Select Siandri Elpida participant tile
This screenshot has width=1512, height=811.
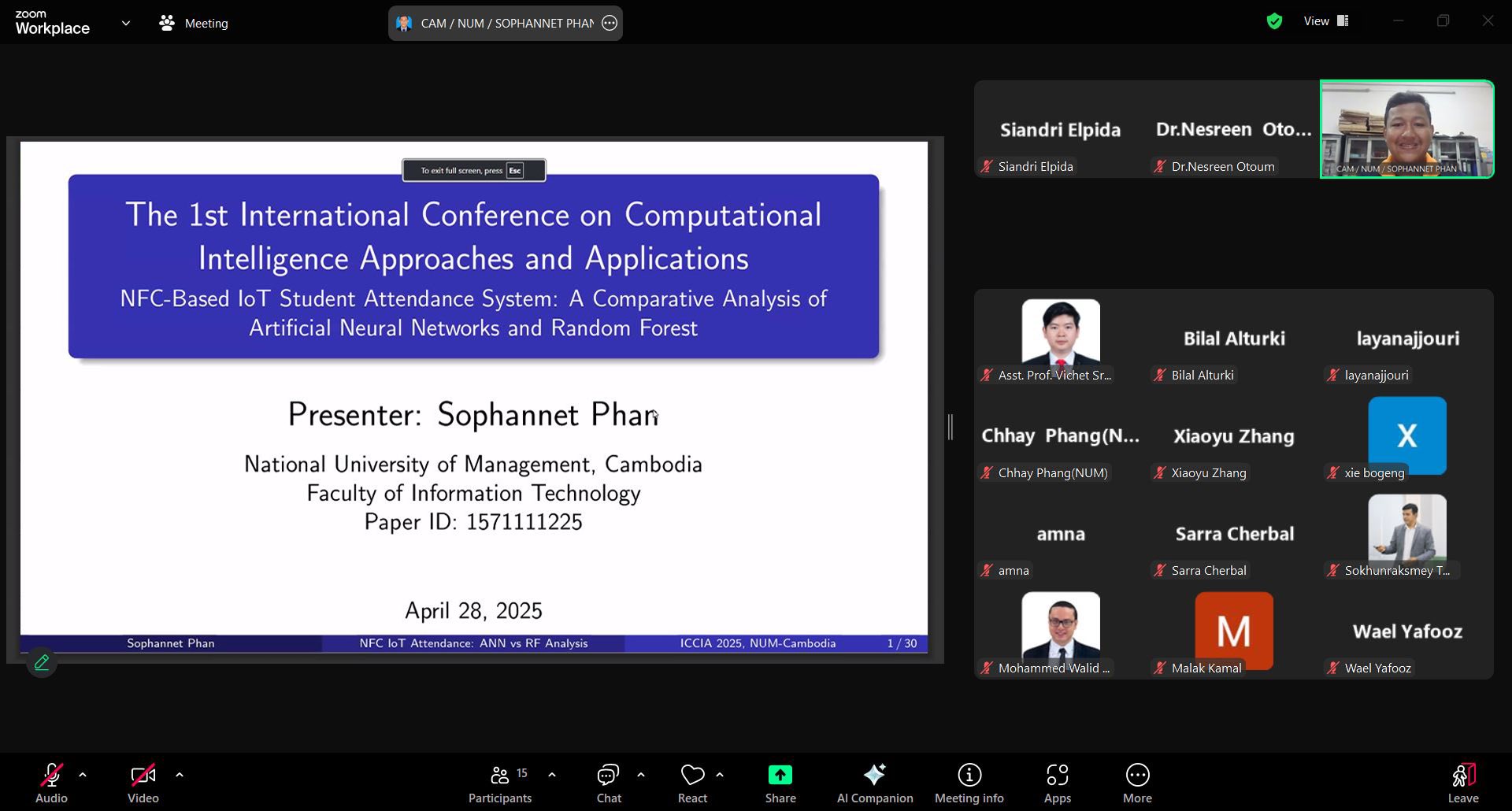coord(1061,129)
